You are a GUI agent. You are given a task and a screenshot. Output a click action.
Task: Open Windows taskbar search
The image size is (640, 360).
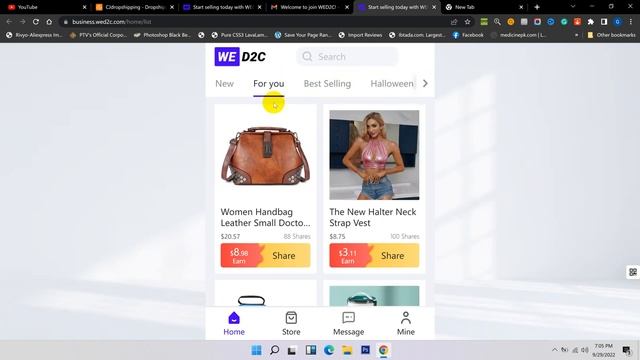tap(275, 350)
